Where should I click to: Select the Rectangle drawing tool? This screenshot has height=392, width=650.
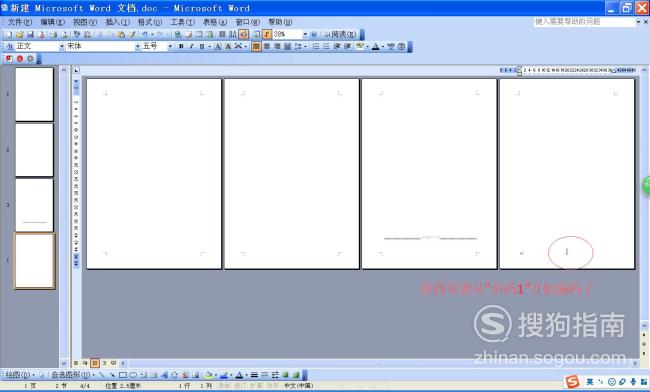123,375
